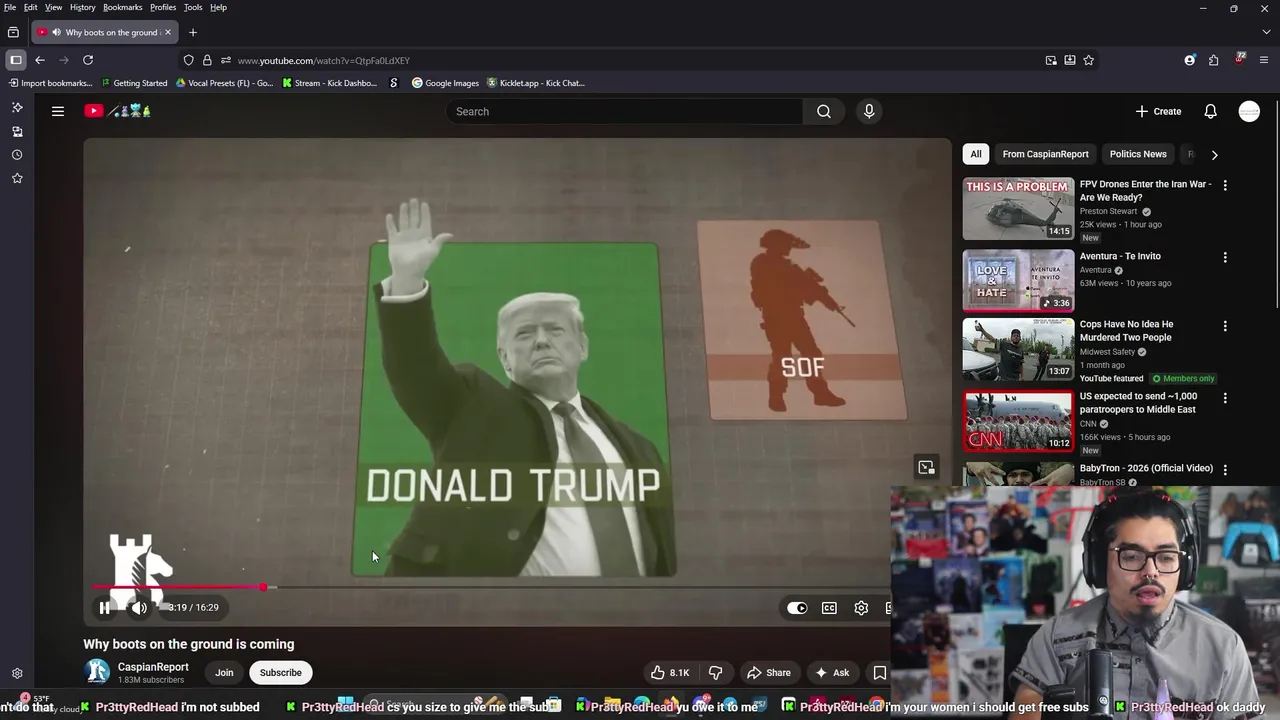This screenshot has height=720, width=1280.
Task: Open the Tools menu
Action: (x=193, y=7)
